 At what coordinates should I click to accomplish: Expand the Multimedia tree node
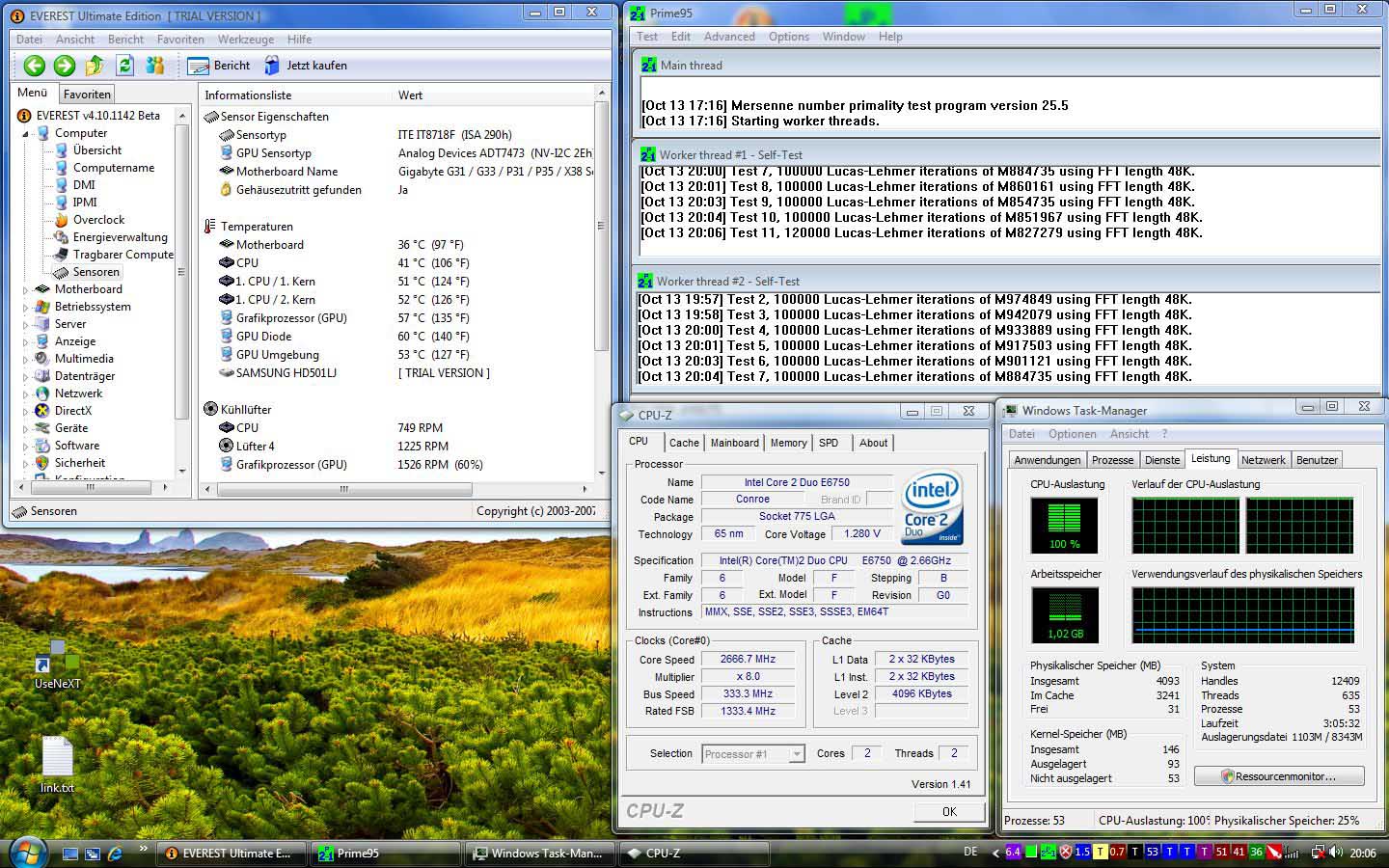click(x=26, y=359)
